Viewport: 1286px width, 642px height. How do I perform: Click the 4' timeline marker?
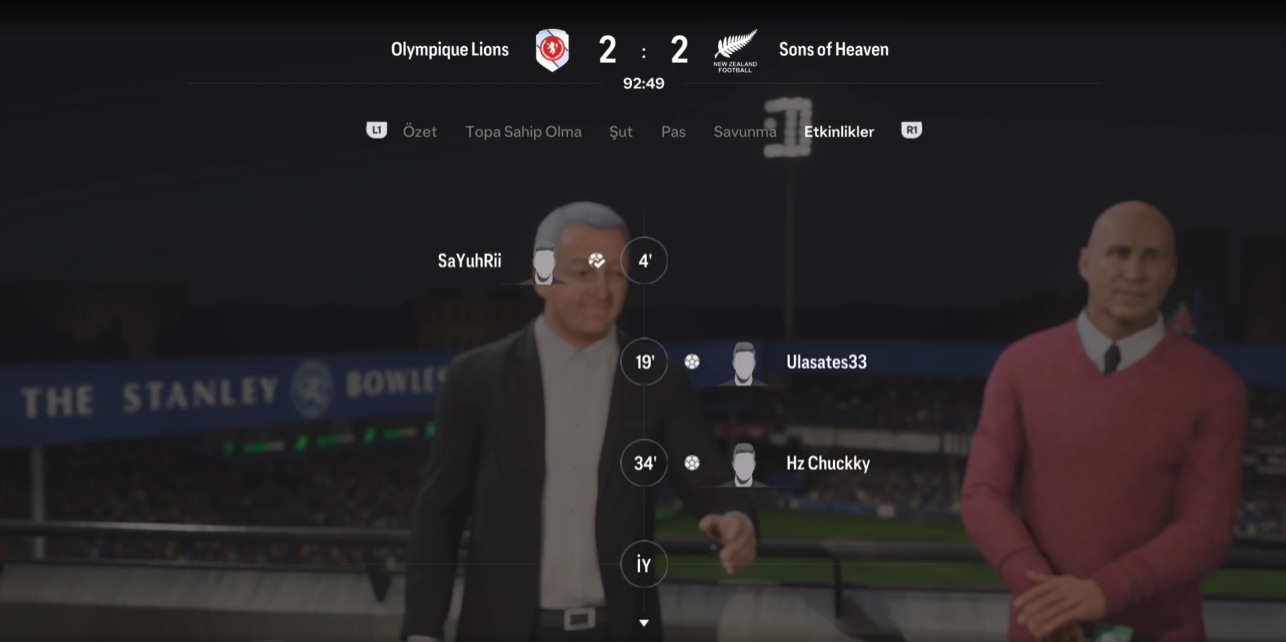click(644, 261)
